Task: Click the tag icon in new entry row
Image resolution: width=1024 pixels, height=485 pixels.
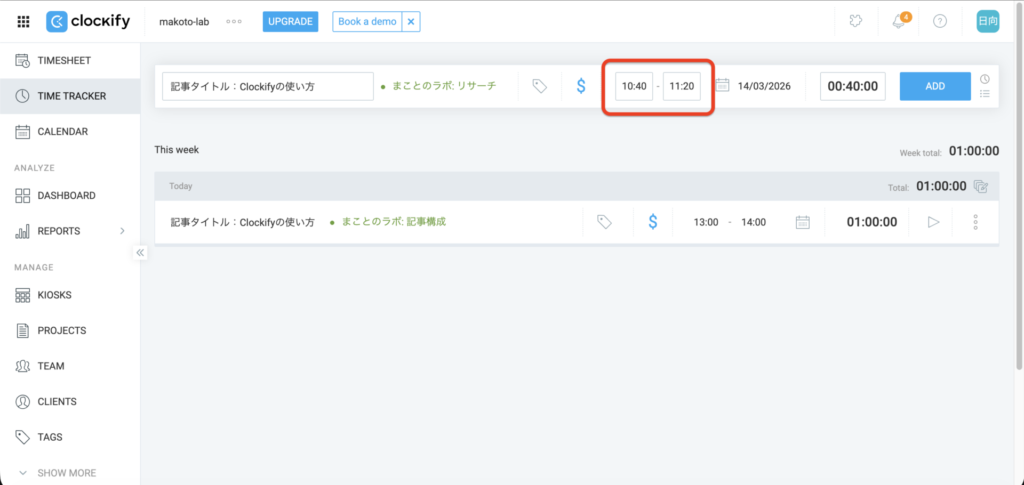Action: click(x=539, y=86)
